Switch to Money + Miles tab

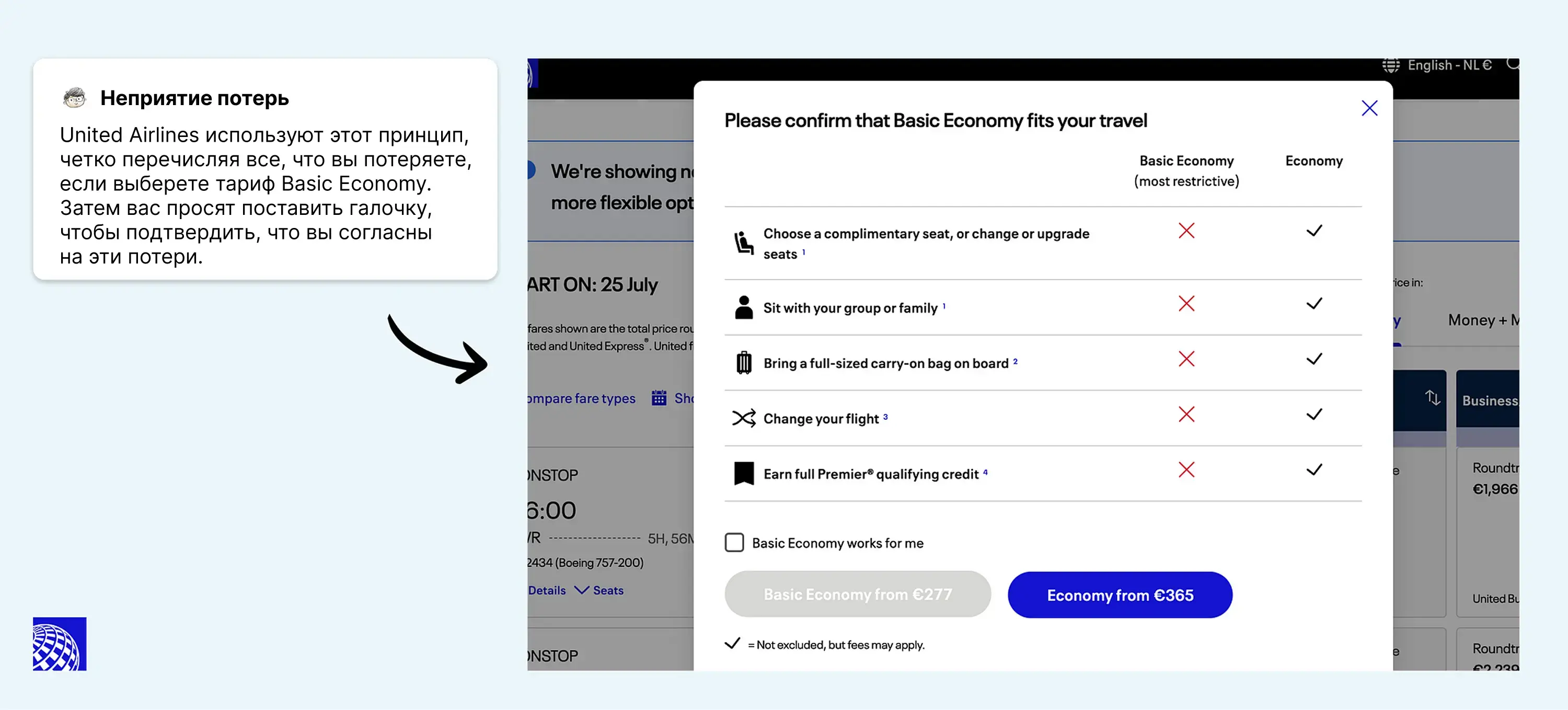(1482, 320)
